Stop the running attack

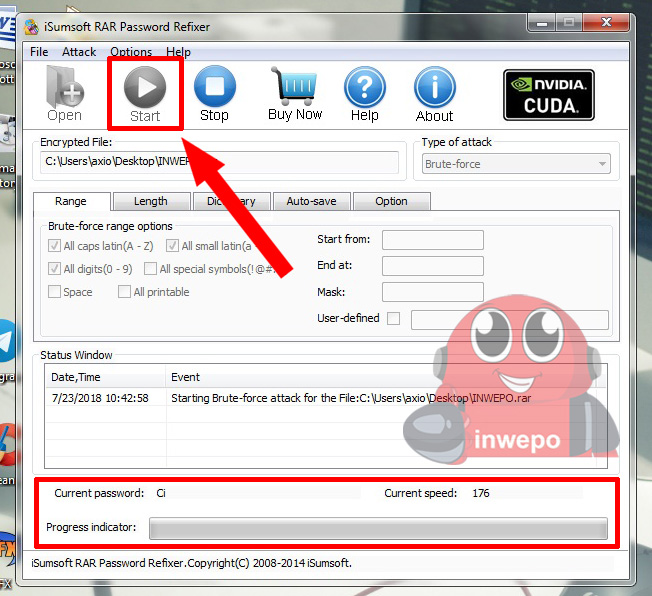click(x=215, y=94)
